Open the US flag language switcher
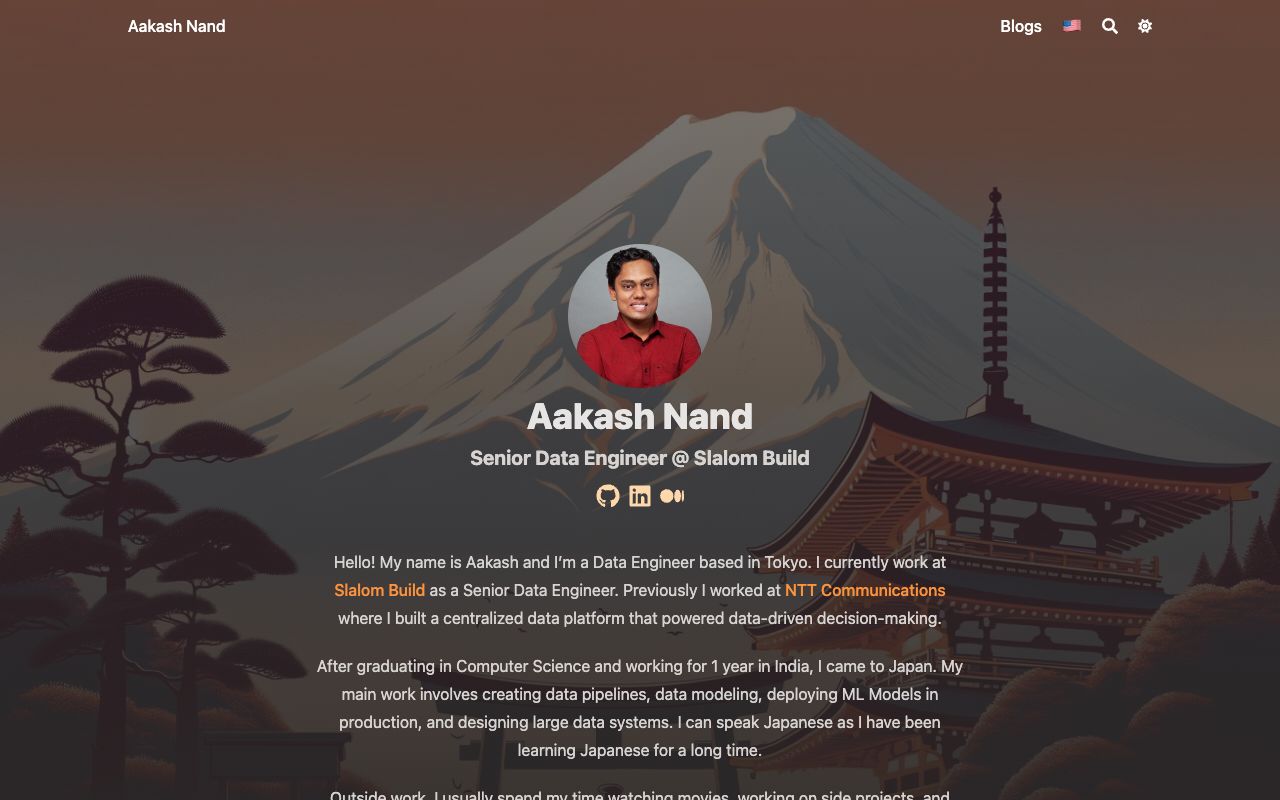The width and height of the screenshot is (1280, 800). click(x=1072, y=26)
